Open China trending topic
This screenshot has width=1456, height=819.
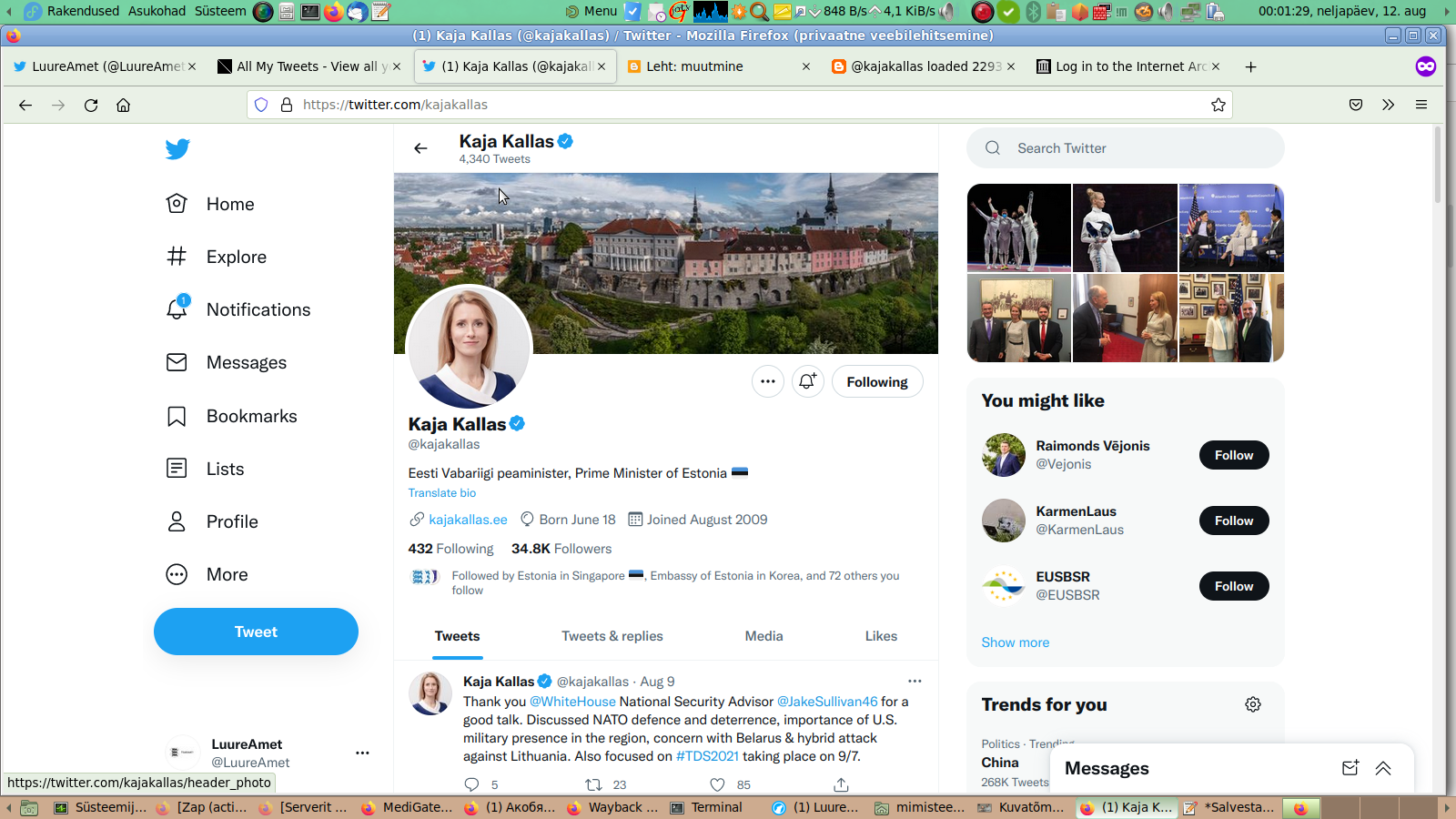click(x=1000, y=763)
